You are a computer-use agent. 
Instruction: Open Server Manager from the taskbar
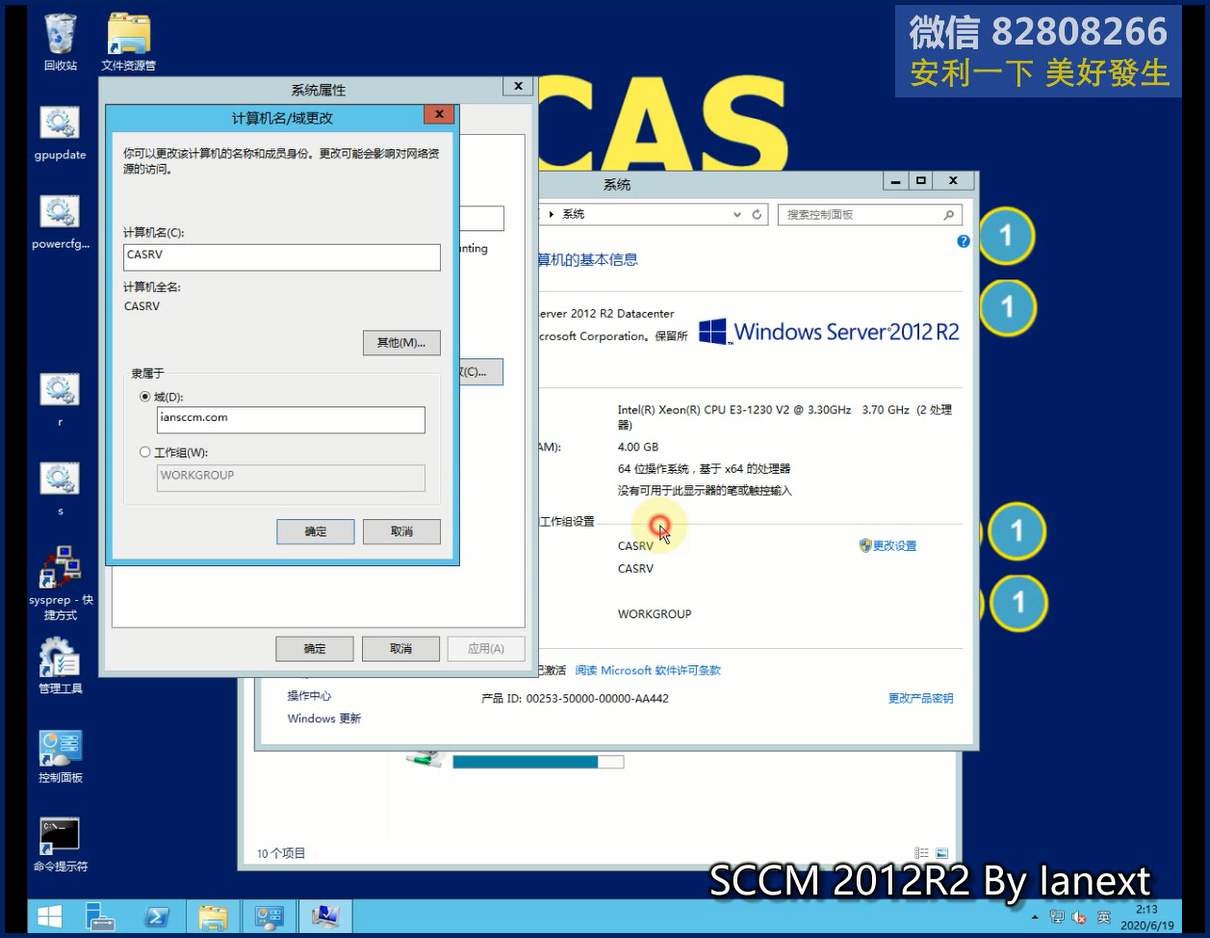click(x=100, y=916)
